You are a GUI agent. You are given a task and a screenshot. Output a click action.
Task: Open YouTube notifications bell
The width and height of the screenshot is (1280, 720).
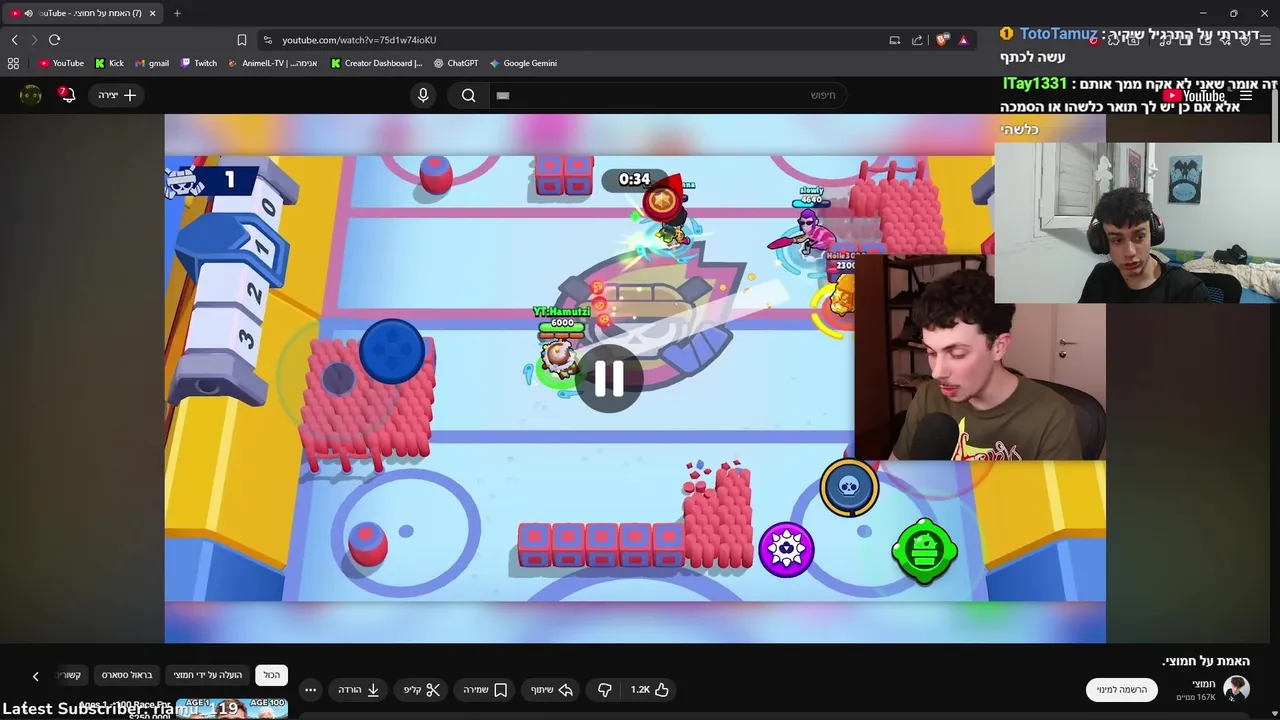pos(67,95)
